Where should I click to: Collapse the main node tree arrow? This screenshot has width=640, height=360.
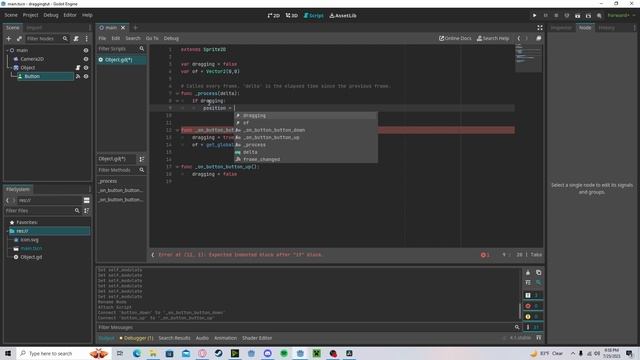coord(7,50)
